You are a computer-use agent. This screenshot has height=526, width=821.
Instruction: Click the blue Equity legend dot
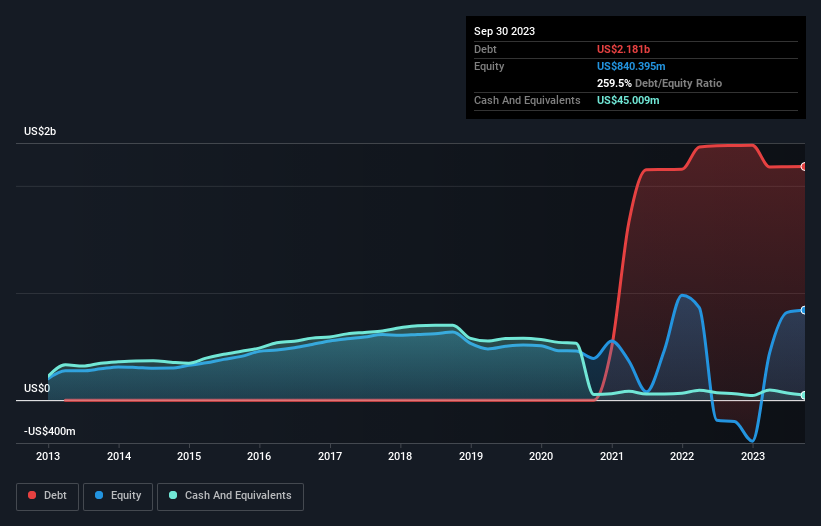click(99, 495)
